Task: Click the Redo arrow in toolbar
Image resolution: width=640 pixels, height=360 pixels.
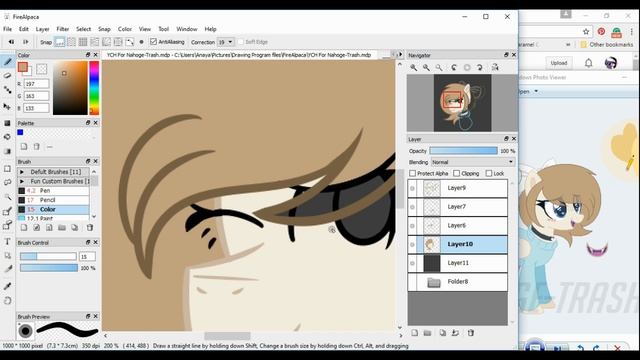Action: tap(25, 42)
